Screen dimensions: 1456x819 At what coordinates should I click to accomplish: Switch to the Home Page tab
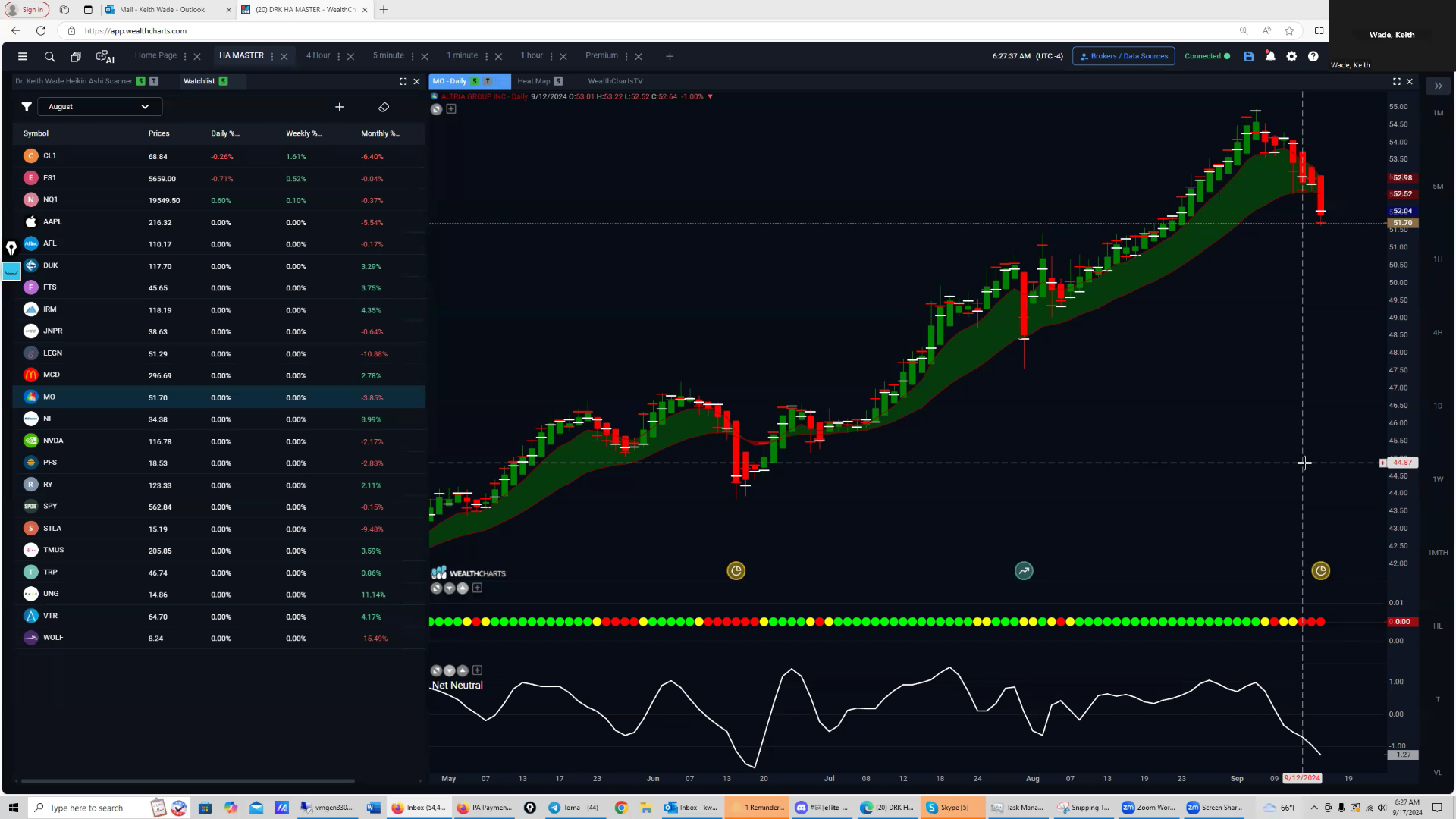click(155, 55)
